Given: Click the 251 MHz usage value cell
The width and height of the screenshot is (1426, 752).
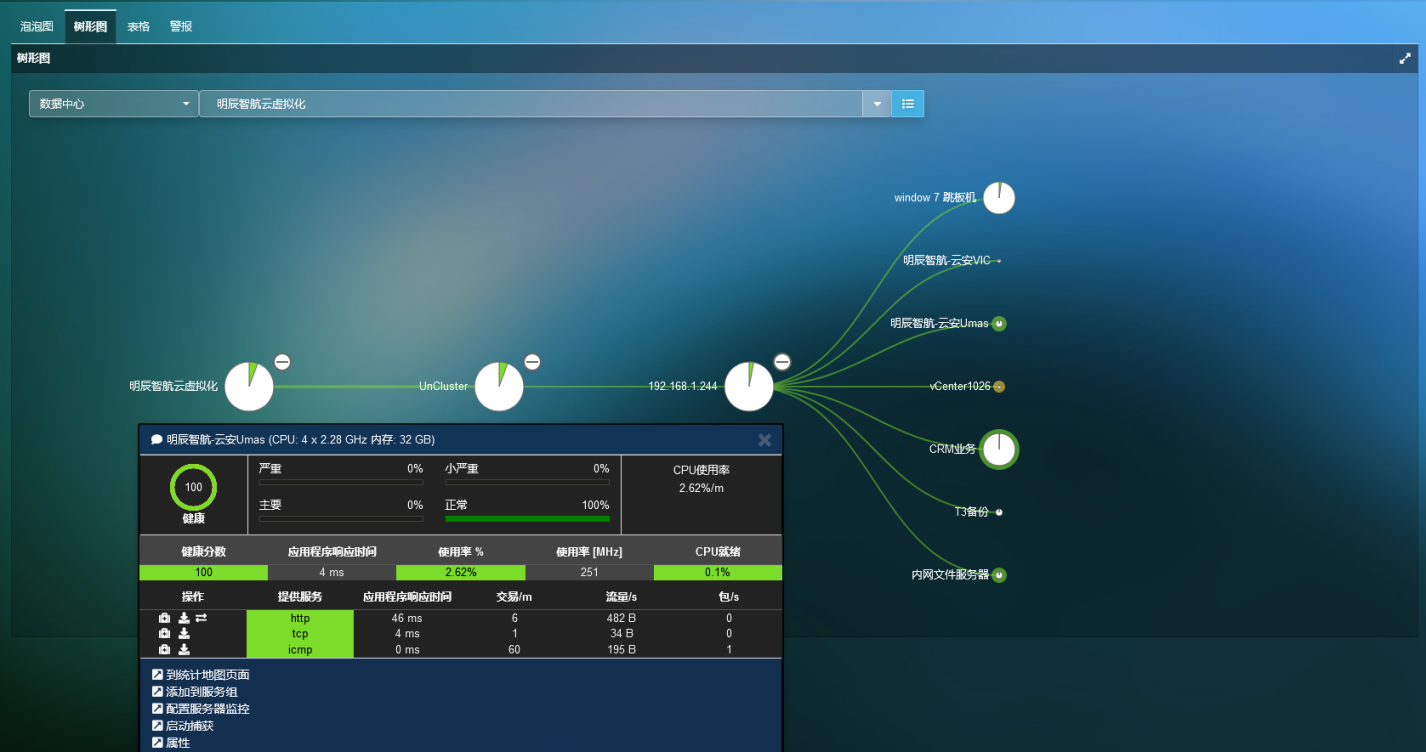Looking at the screenshot, I should tap(589, 573).
